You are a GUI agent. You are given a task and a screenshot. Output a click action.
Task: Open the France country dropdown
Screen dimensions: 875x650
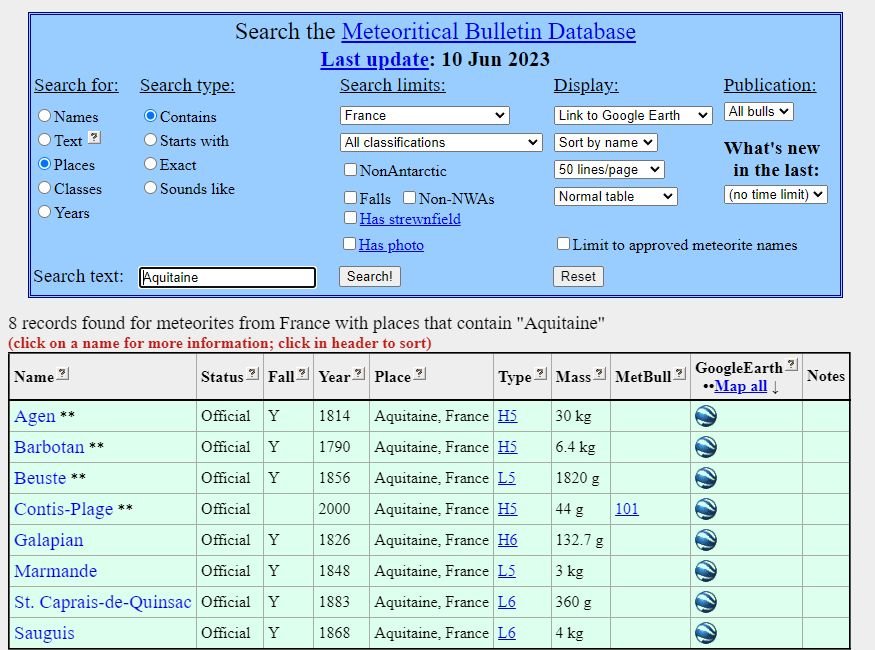pos(424,116)
